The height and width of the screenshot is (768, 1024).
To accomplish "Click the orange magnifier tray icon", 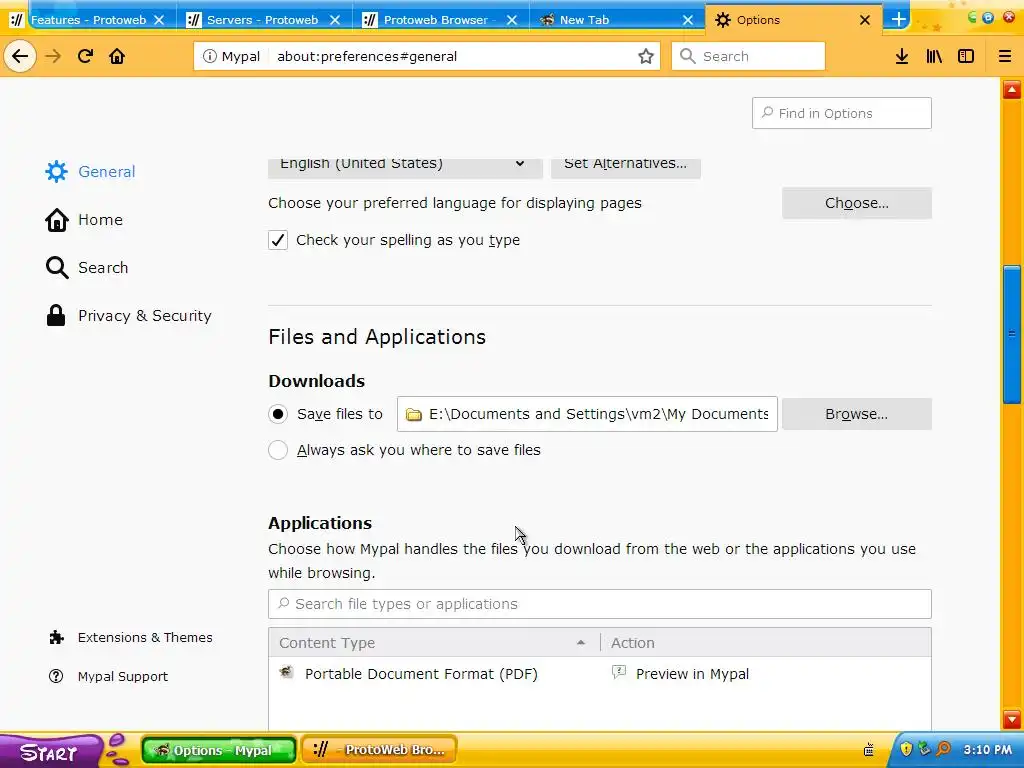I will pos(943,749).
